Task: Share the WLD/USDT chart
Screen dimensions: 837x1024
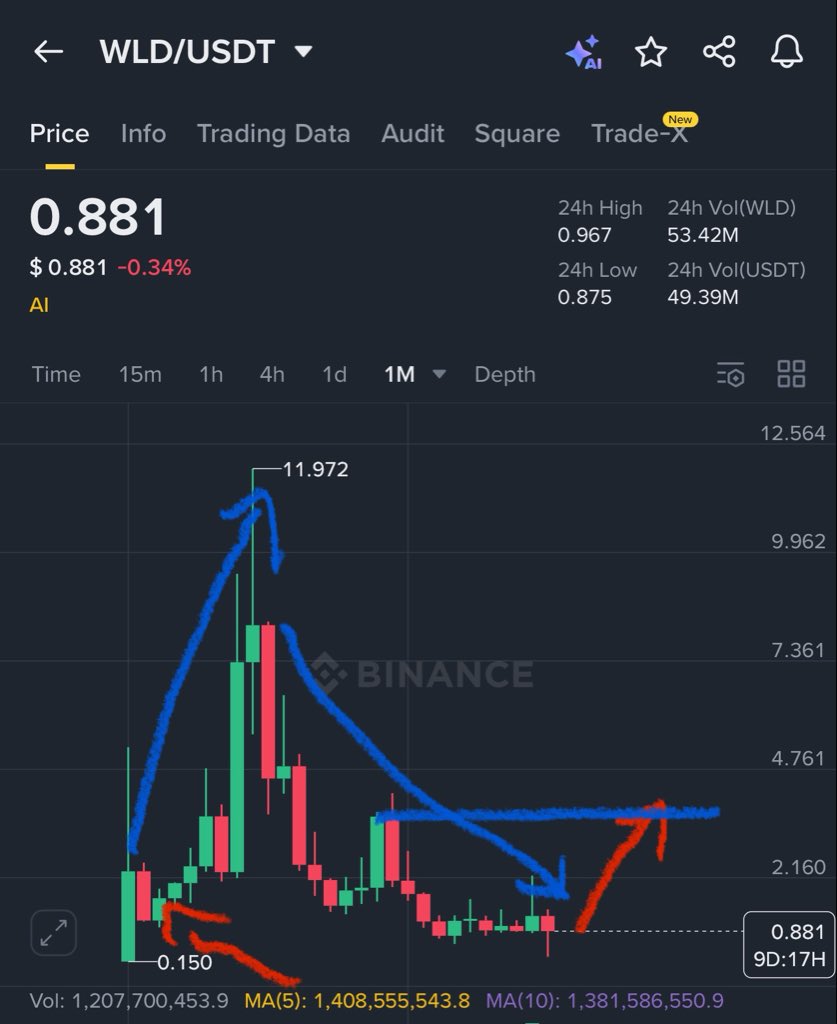Action: (719, 52)
